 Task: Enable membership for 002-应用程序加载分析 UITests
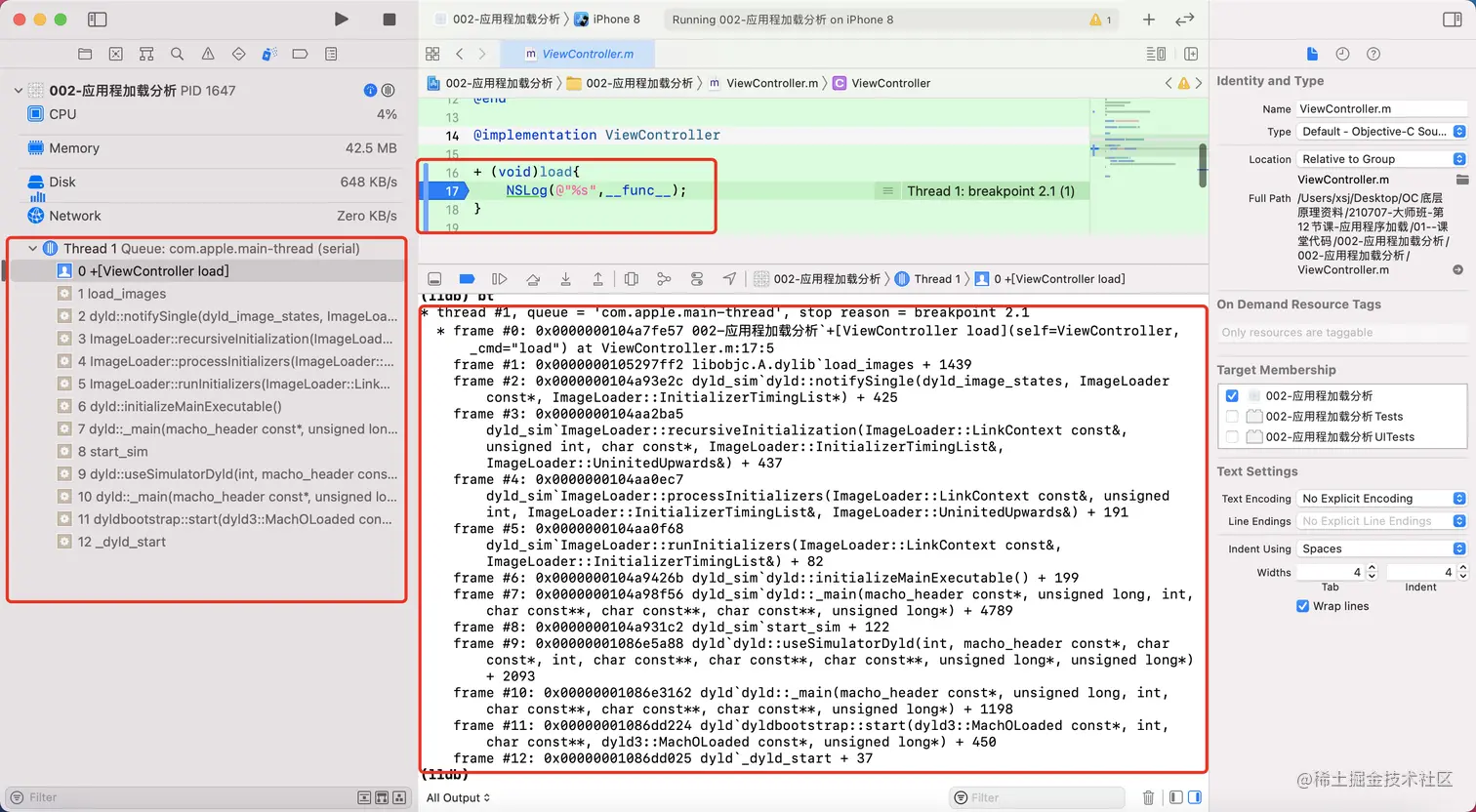[x=1232, y=437]
